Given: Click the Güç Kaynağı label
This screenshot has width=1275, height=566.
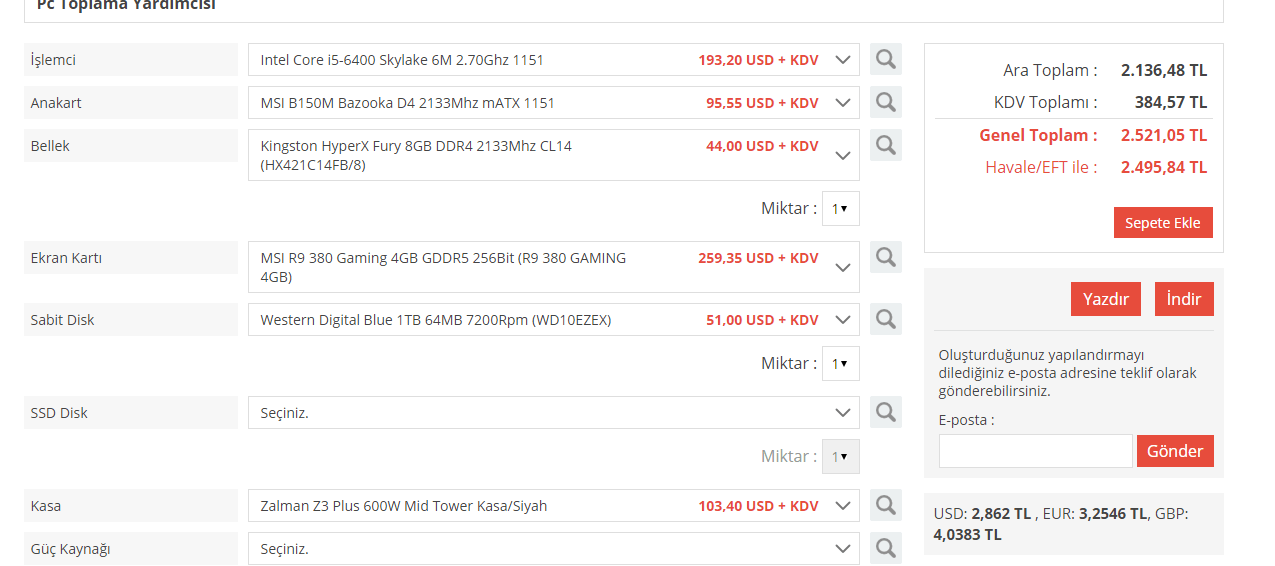Looking at the screenshot, I should tap(70, 549).
